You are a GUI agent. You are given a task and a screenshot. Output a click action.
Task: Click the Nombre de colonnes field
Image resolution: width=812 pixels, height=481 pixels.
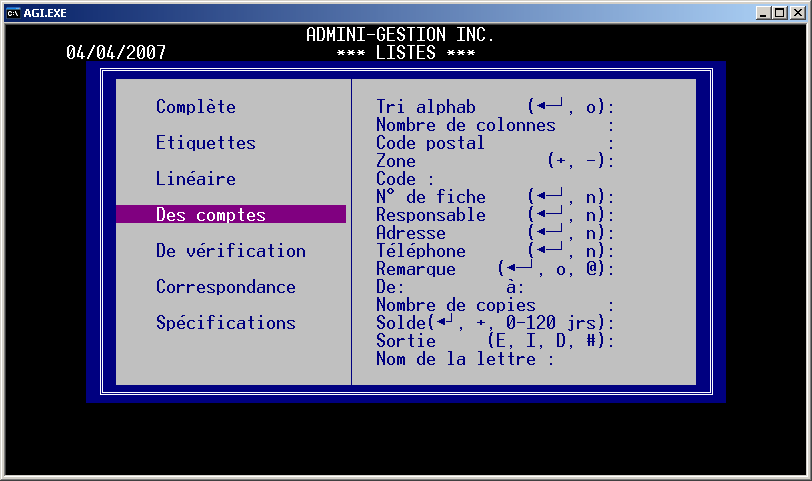(x=495, y=125)
